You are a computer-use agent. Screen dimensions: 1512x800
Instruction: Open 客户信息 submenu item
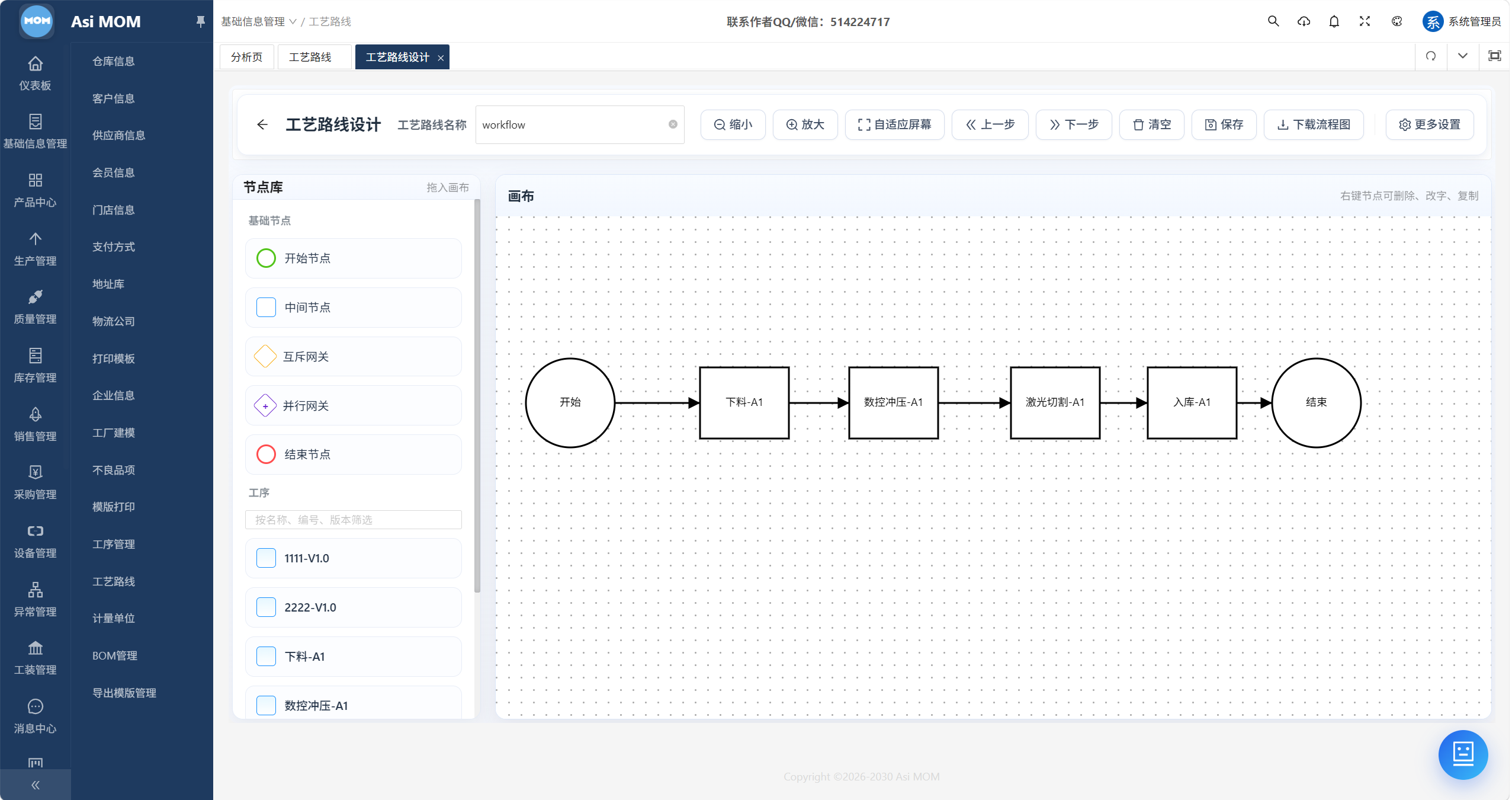[x=114, y=98]
